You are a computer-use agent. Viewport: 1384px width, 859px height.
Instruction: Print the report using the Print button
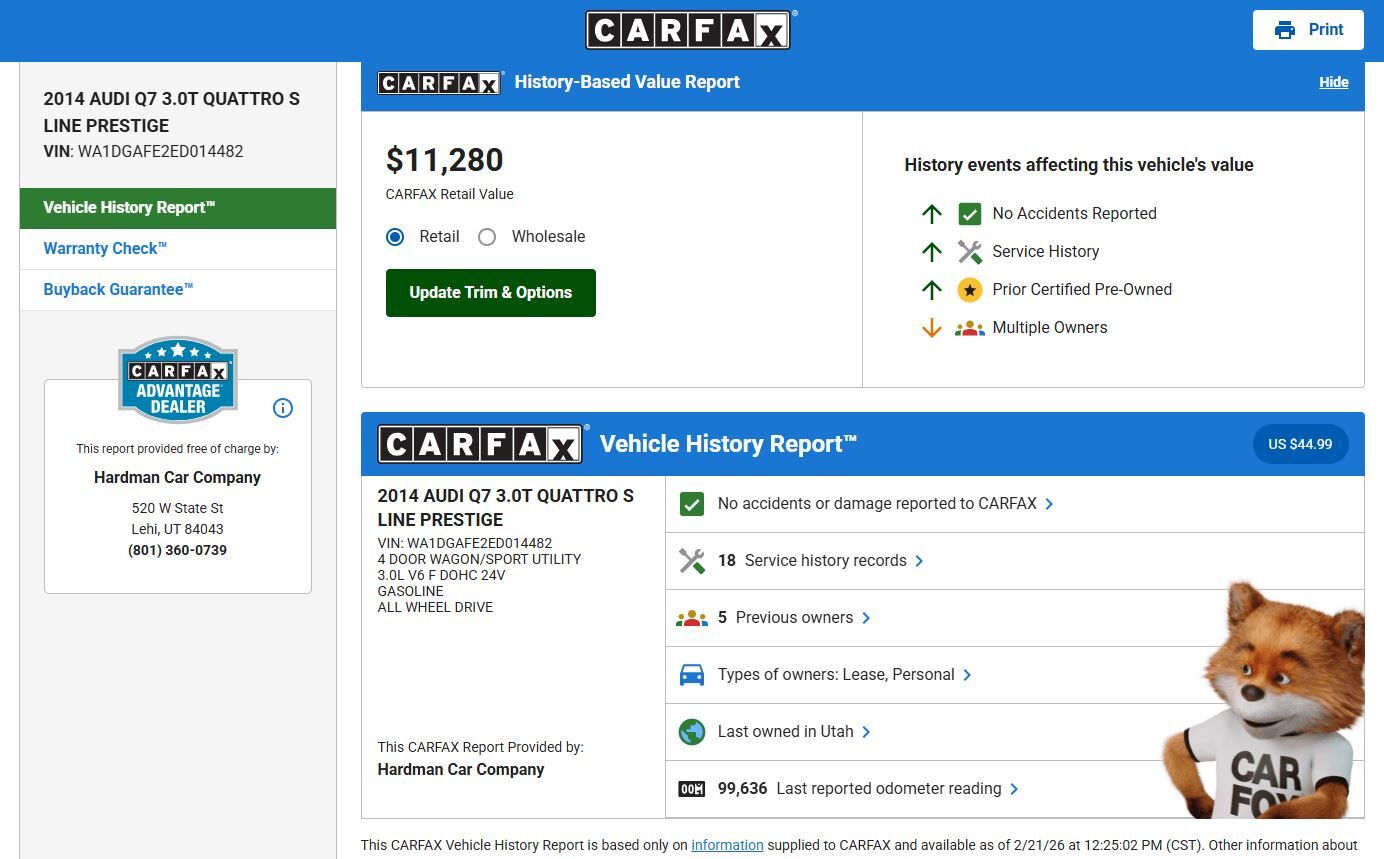tap(1308, 30)
